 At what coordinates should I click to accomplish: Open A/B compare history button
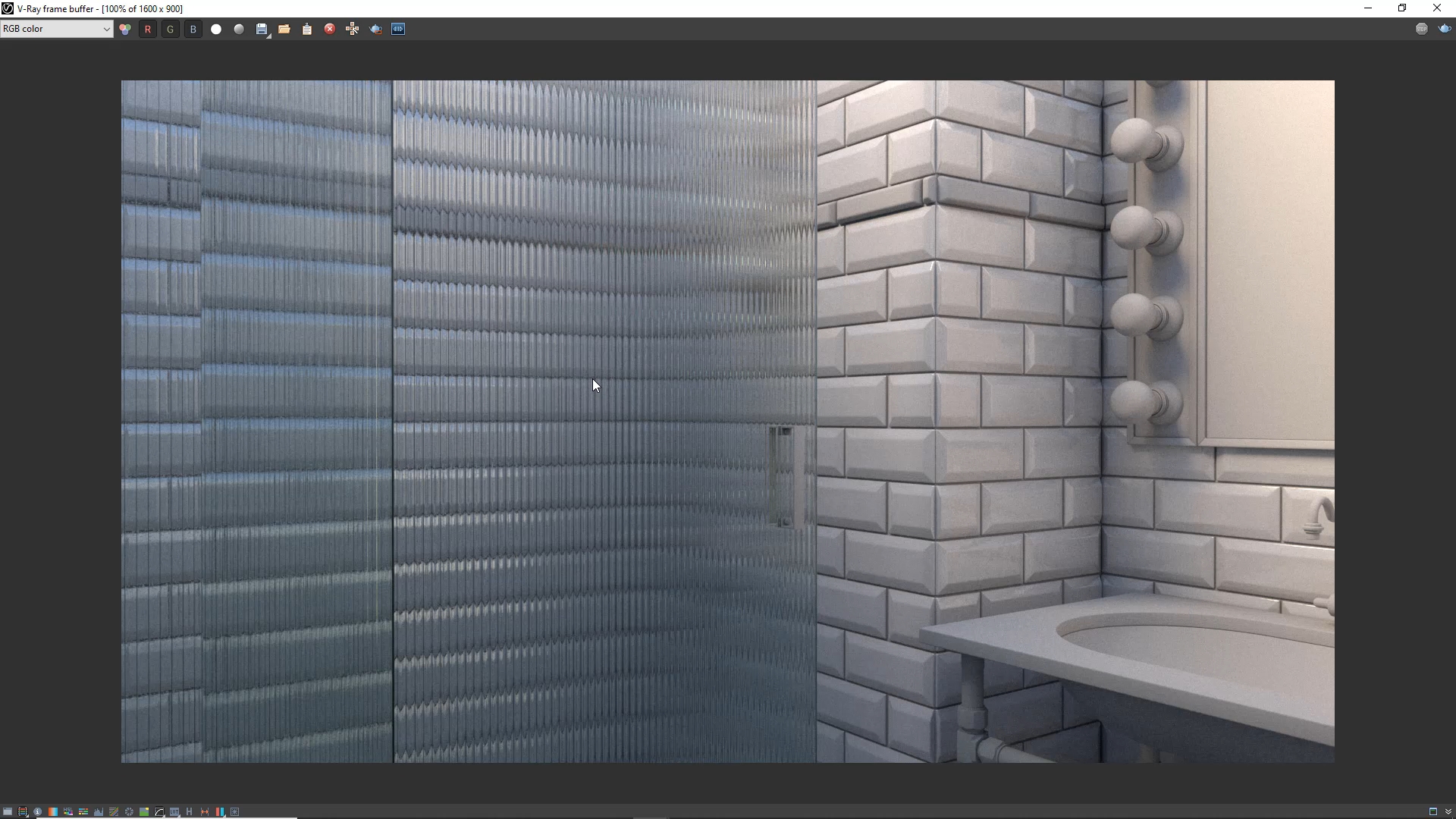click(398, 29)
